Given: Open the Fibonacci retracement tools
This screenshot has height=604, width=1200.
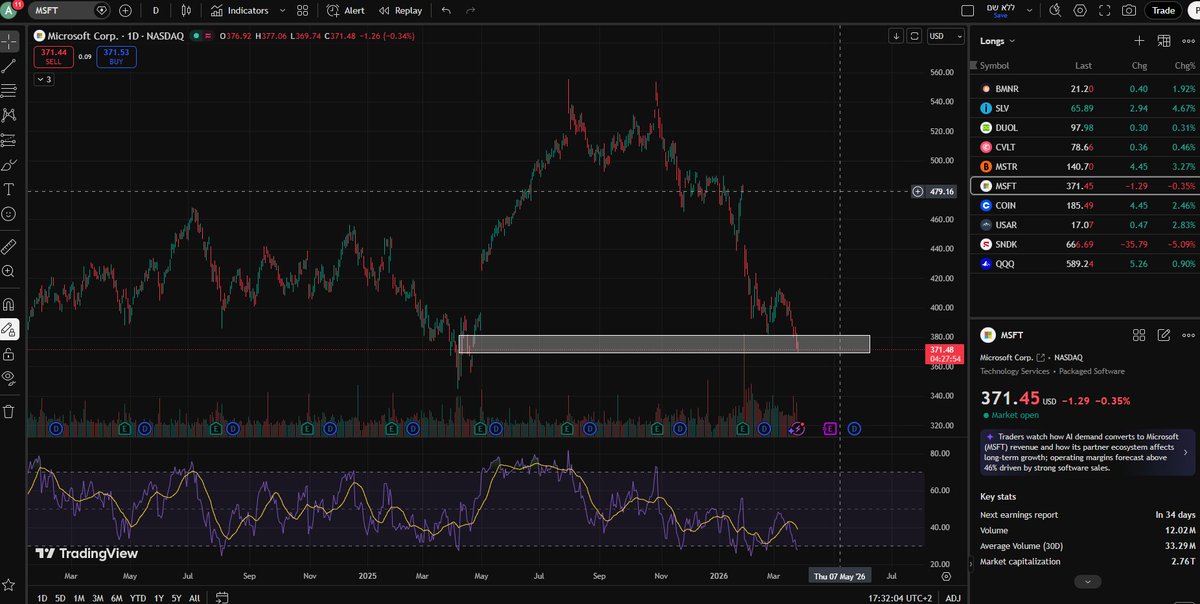Looking at the screenshot, I should click(9, 91).
